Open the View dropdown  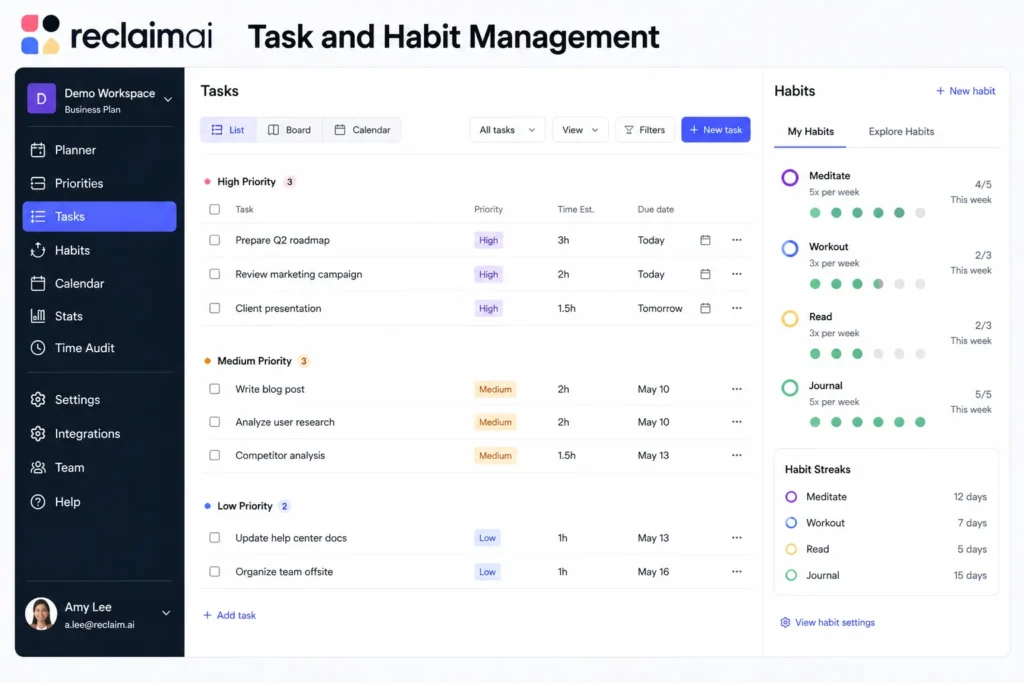[x=580, y=130]
